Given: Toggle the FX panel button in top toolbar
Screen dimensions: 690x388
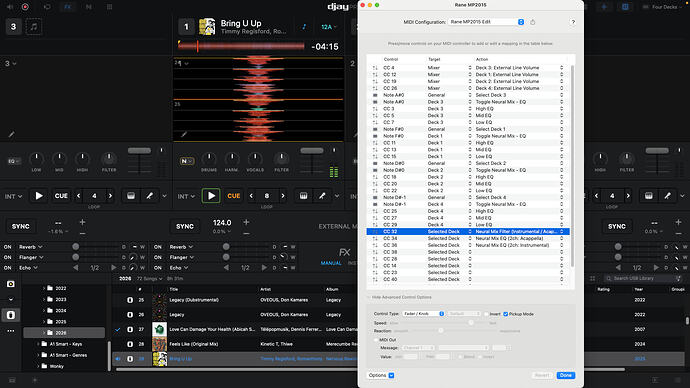Looking at the screenshot, I should coord(67,7).
